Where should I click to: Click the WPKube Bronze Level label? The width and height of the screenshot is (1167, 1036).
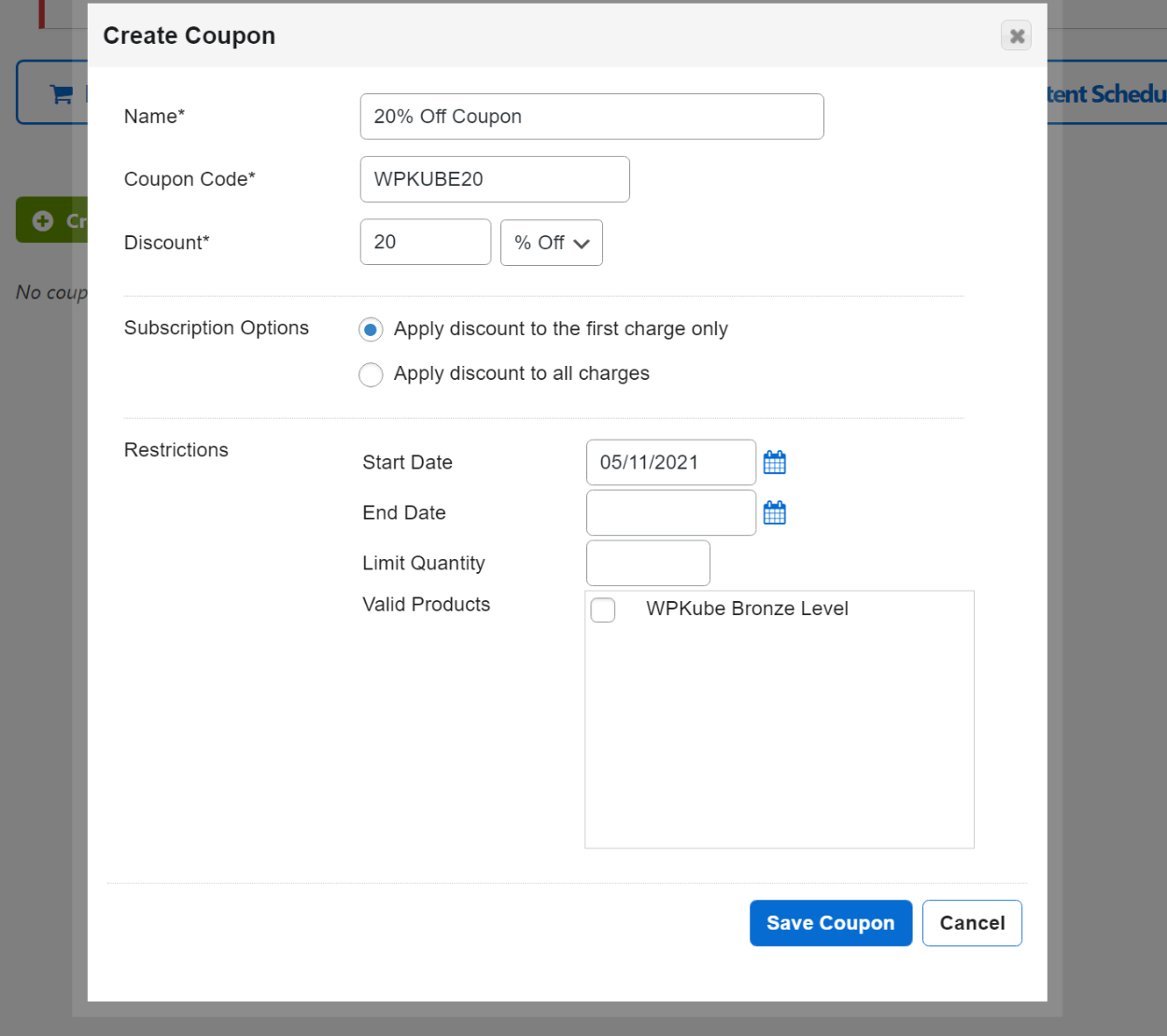tap(747, 609)
